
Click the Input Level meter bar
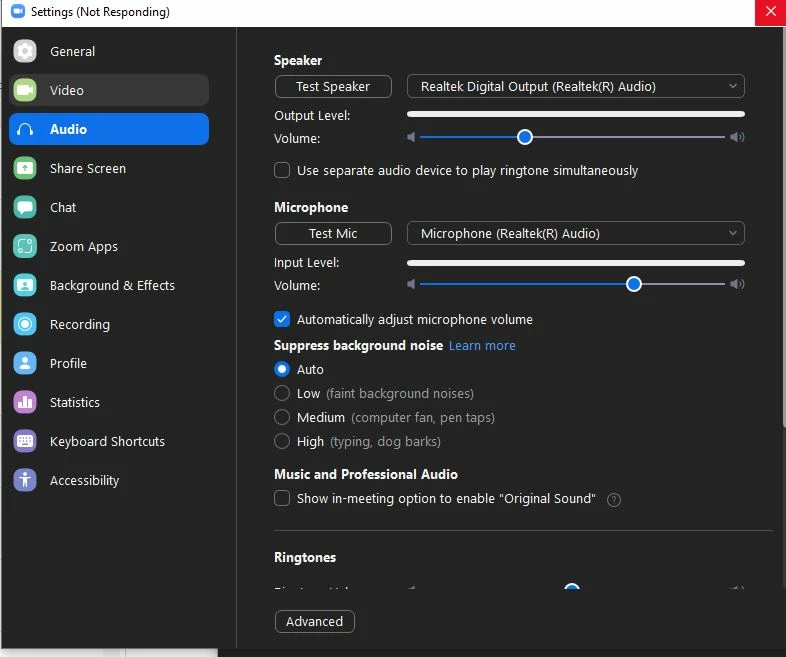575,263
